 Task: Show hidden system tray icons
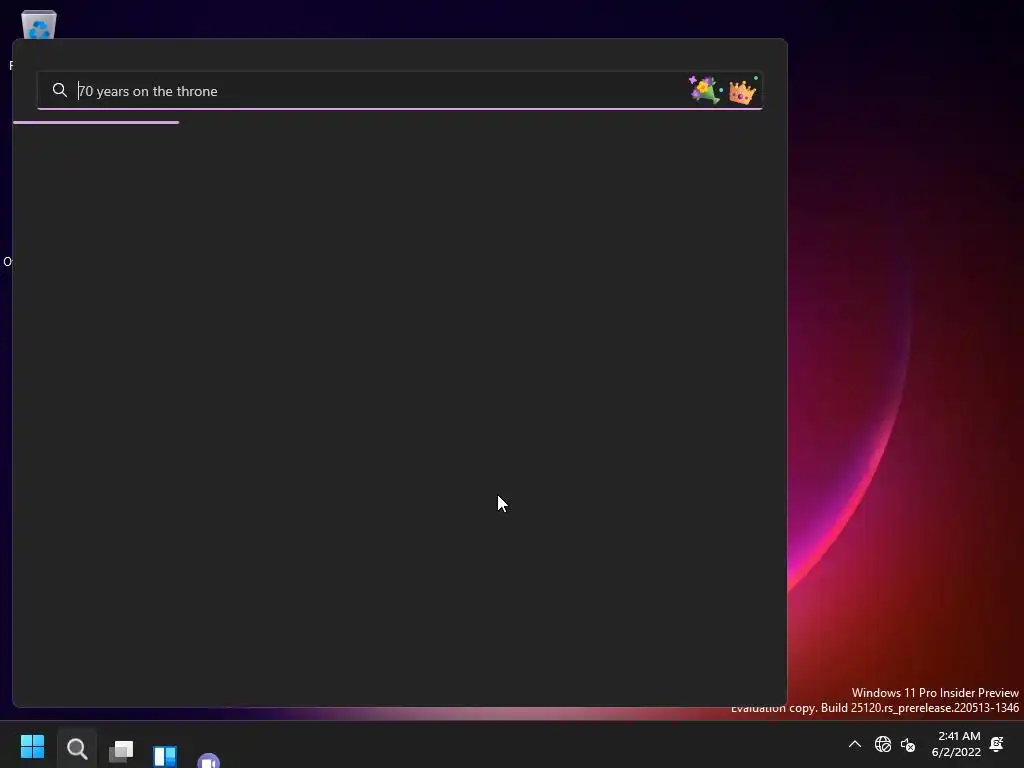coord(854,744)
